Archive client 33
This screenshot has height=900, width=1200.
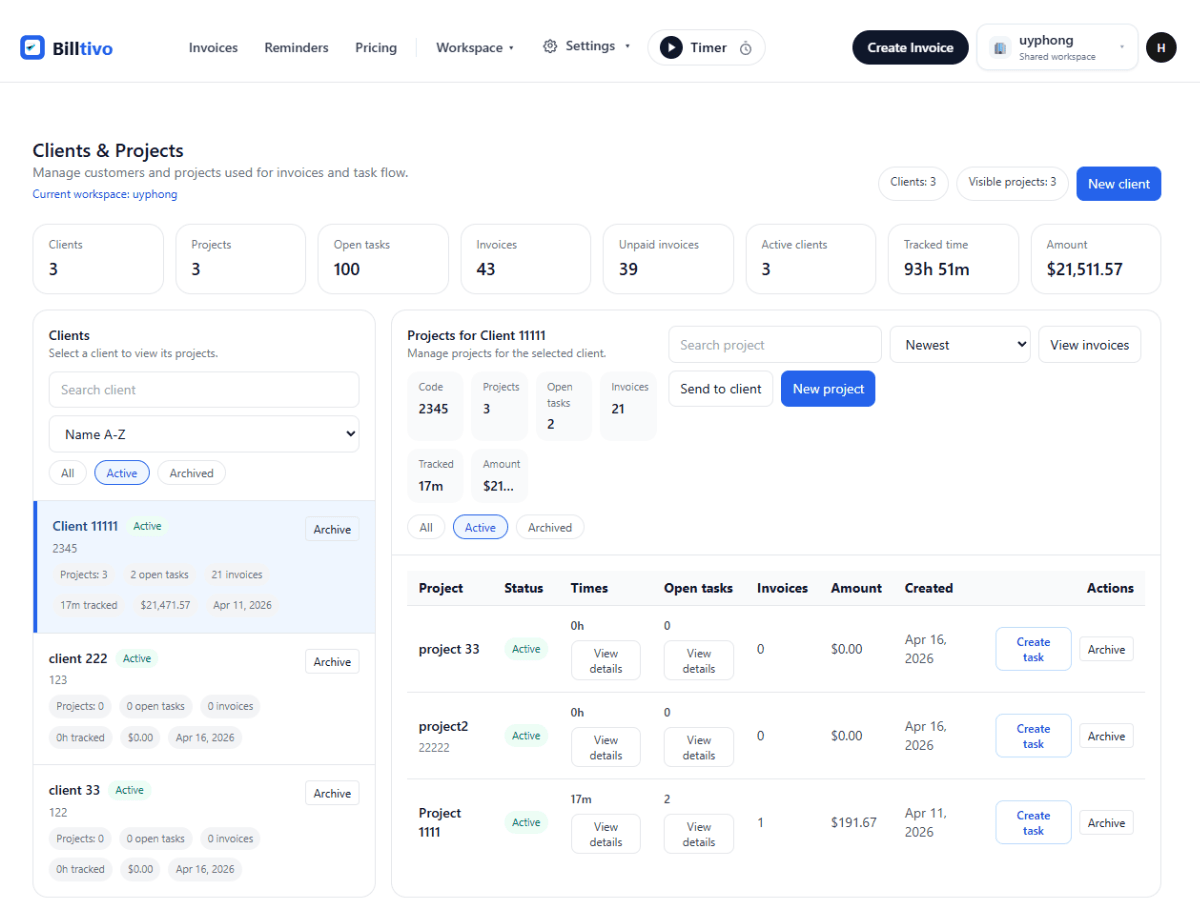point(332,793)
